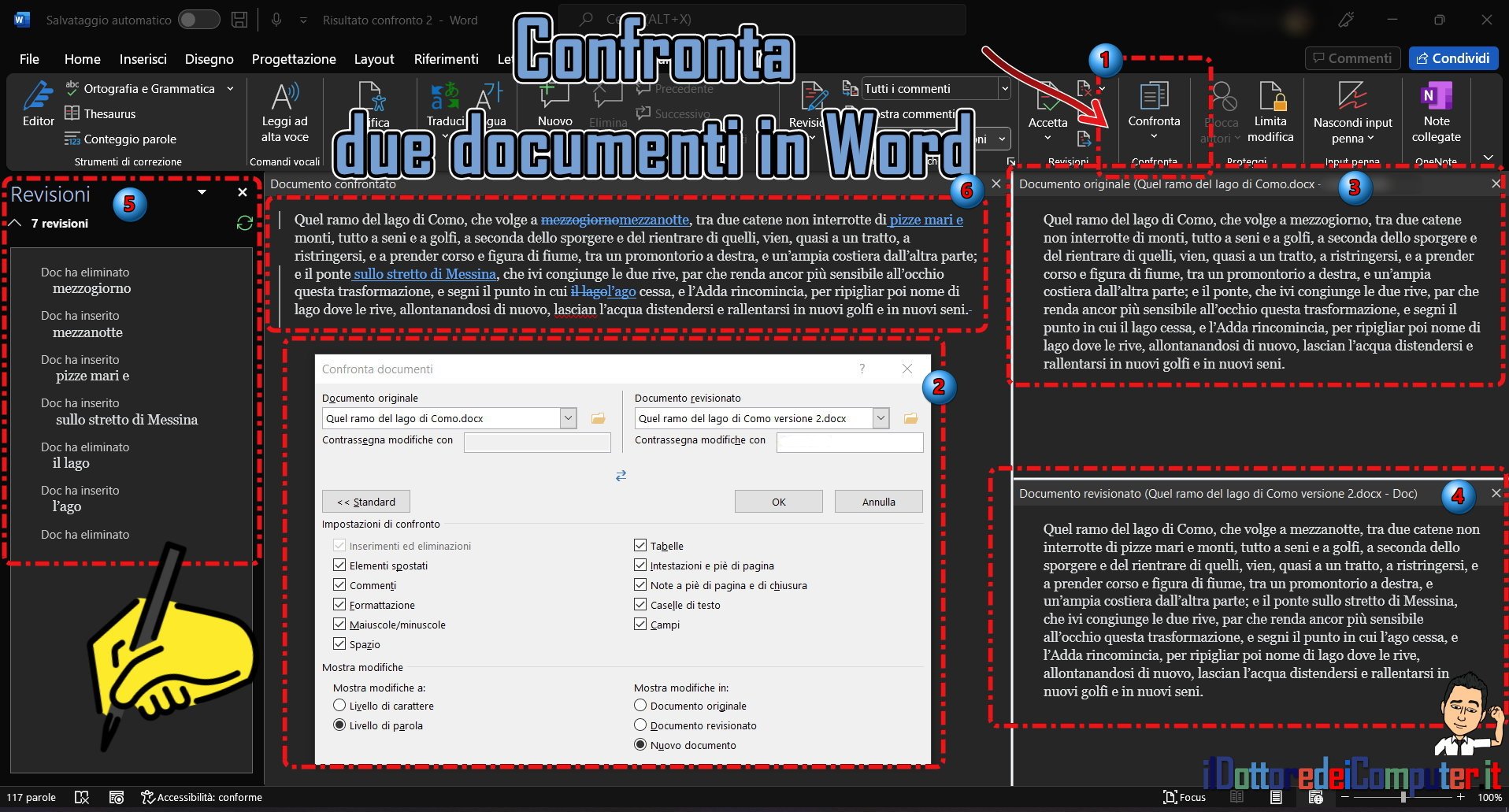Open quick access toolbar customize arrow
Viewport: 1509px width, 812px height.
(x=303, y=20)
